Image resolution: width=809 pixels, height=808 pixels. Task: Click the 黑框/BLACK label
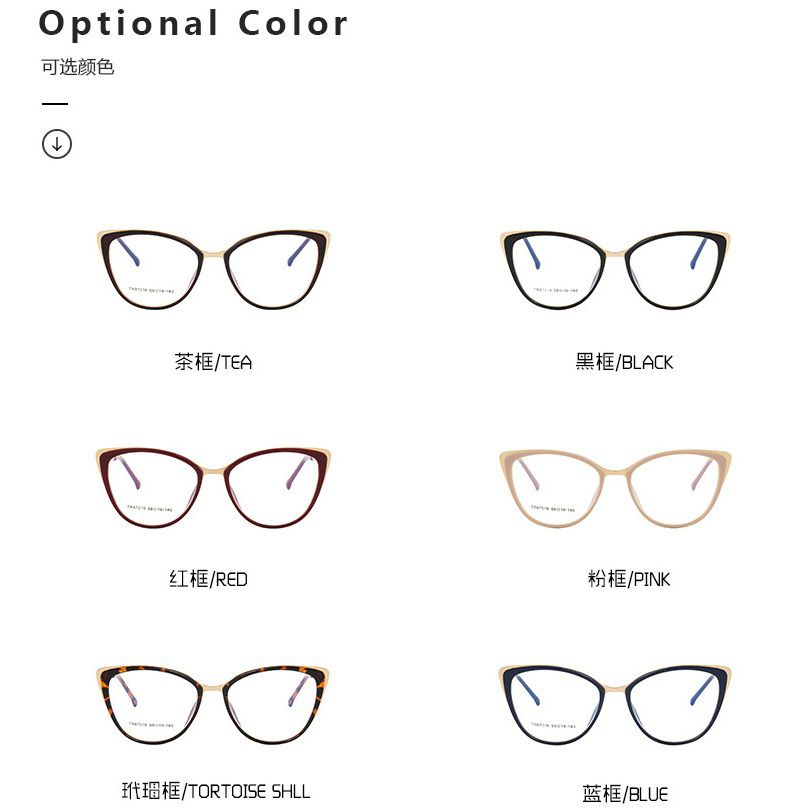(624, 362)
